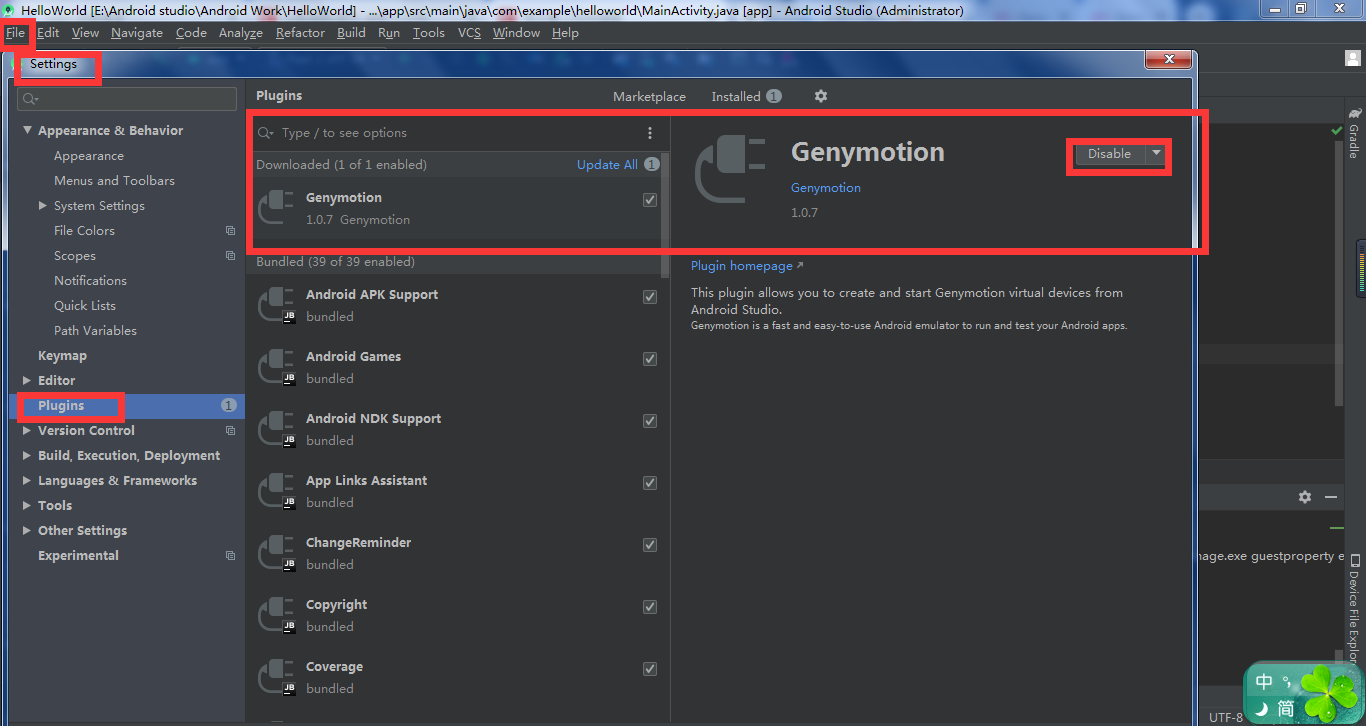Click project-level icon beside File Colors
Screen dimensions: 1366x726
tap(231, 231)
